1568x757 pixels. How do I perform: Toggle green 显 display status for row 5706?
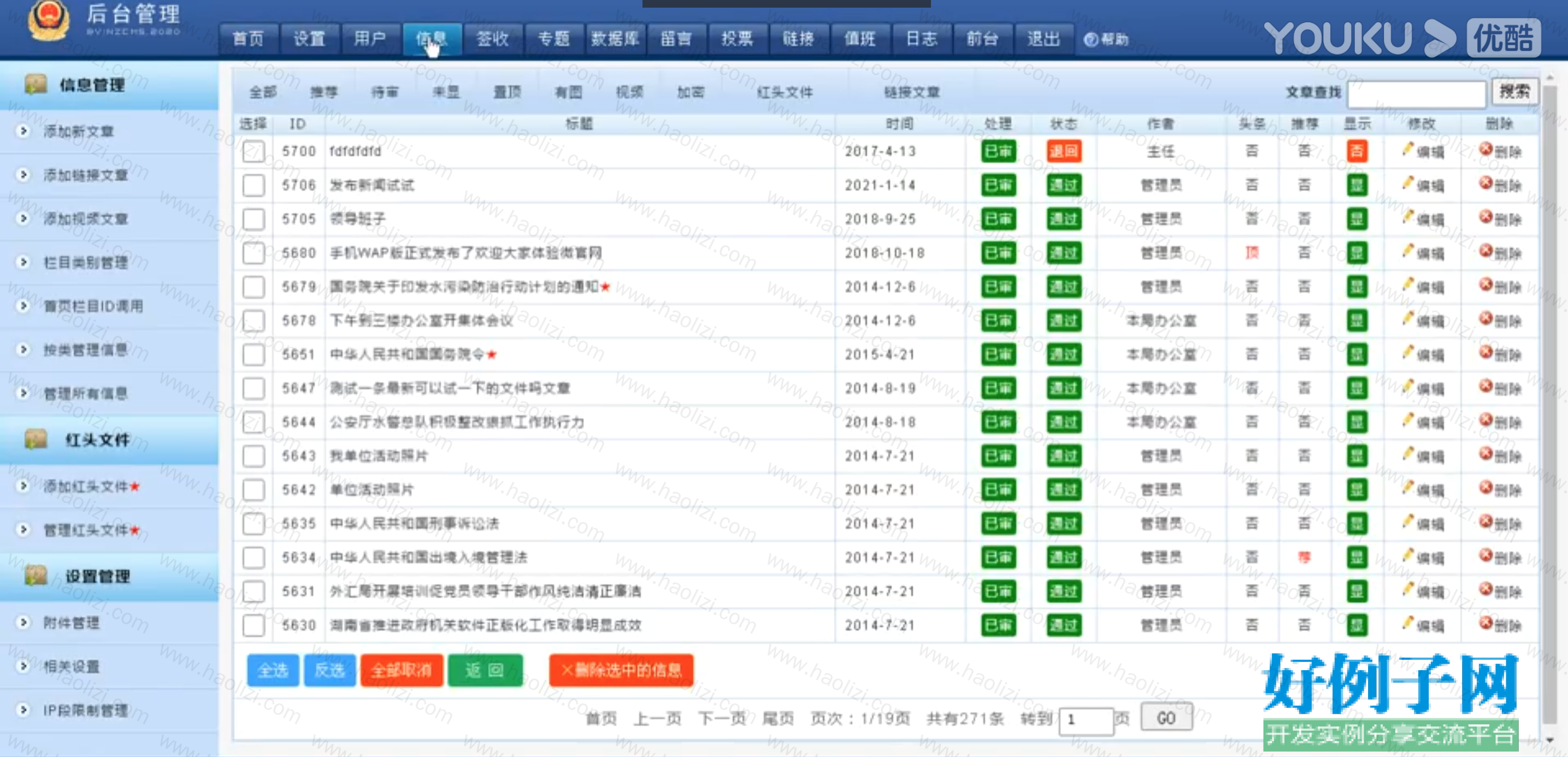tap(1356, 185)
